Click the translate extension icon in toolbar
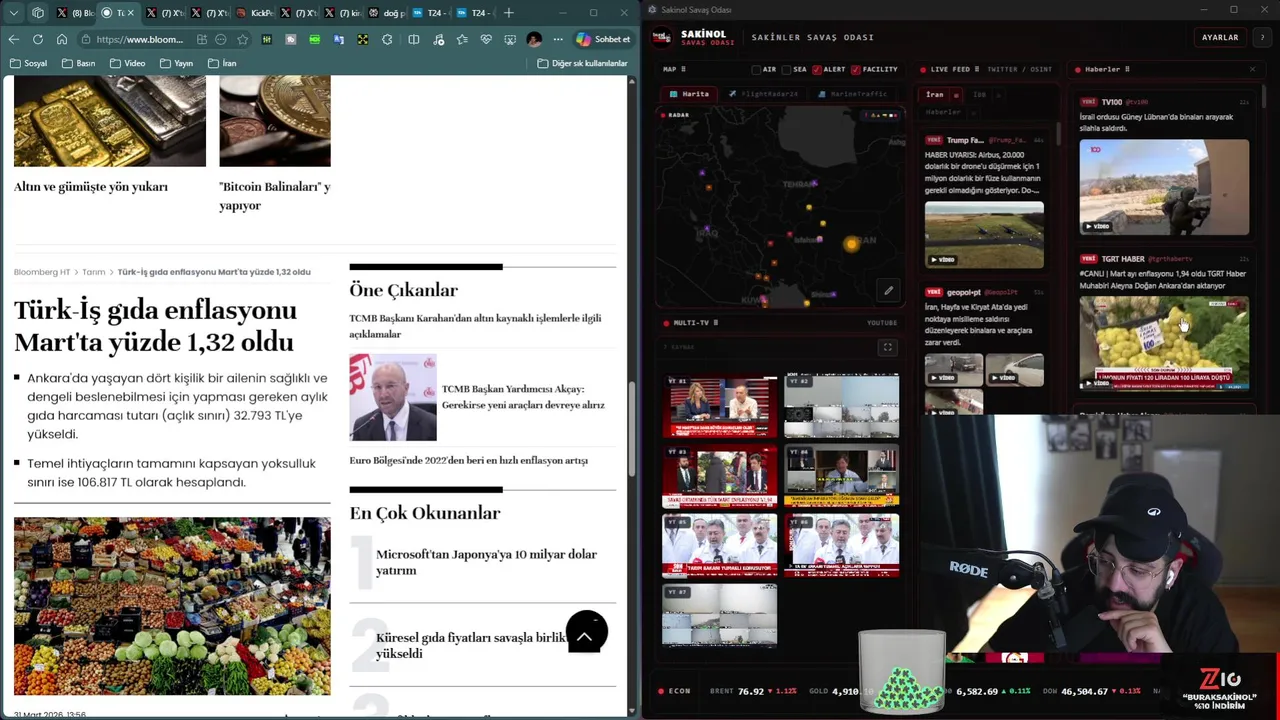1280x720 pixels. 338,39
